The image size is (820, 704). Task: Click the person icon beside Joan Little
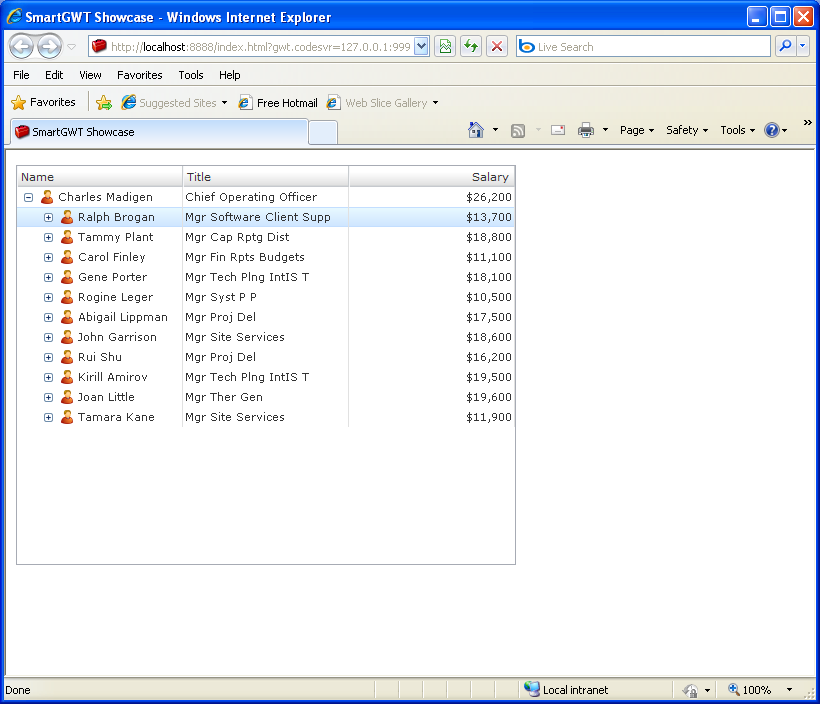pyautogui.click(x=67, y=397)
